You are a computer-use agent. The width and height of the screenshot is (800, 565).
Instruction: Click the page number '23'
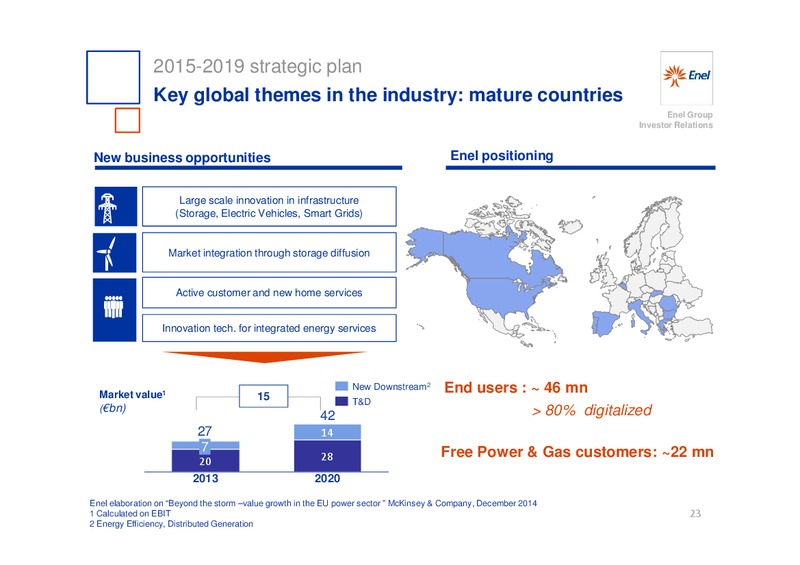[x=695, y=513]
